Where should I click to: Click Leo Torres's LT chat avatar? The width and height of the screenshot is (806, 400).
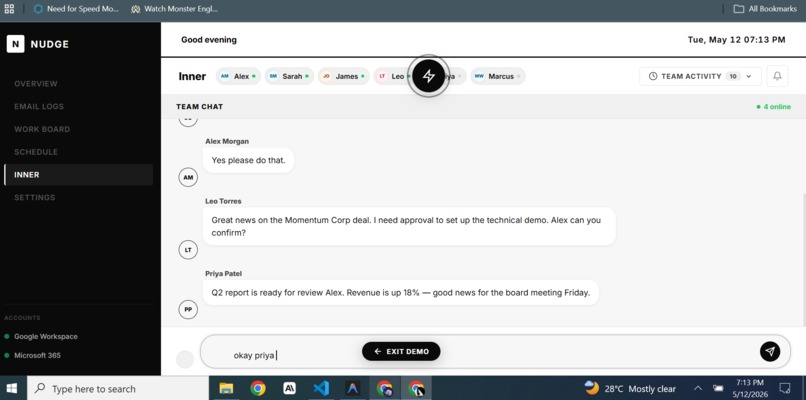coord(188,250)
